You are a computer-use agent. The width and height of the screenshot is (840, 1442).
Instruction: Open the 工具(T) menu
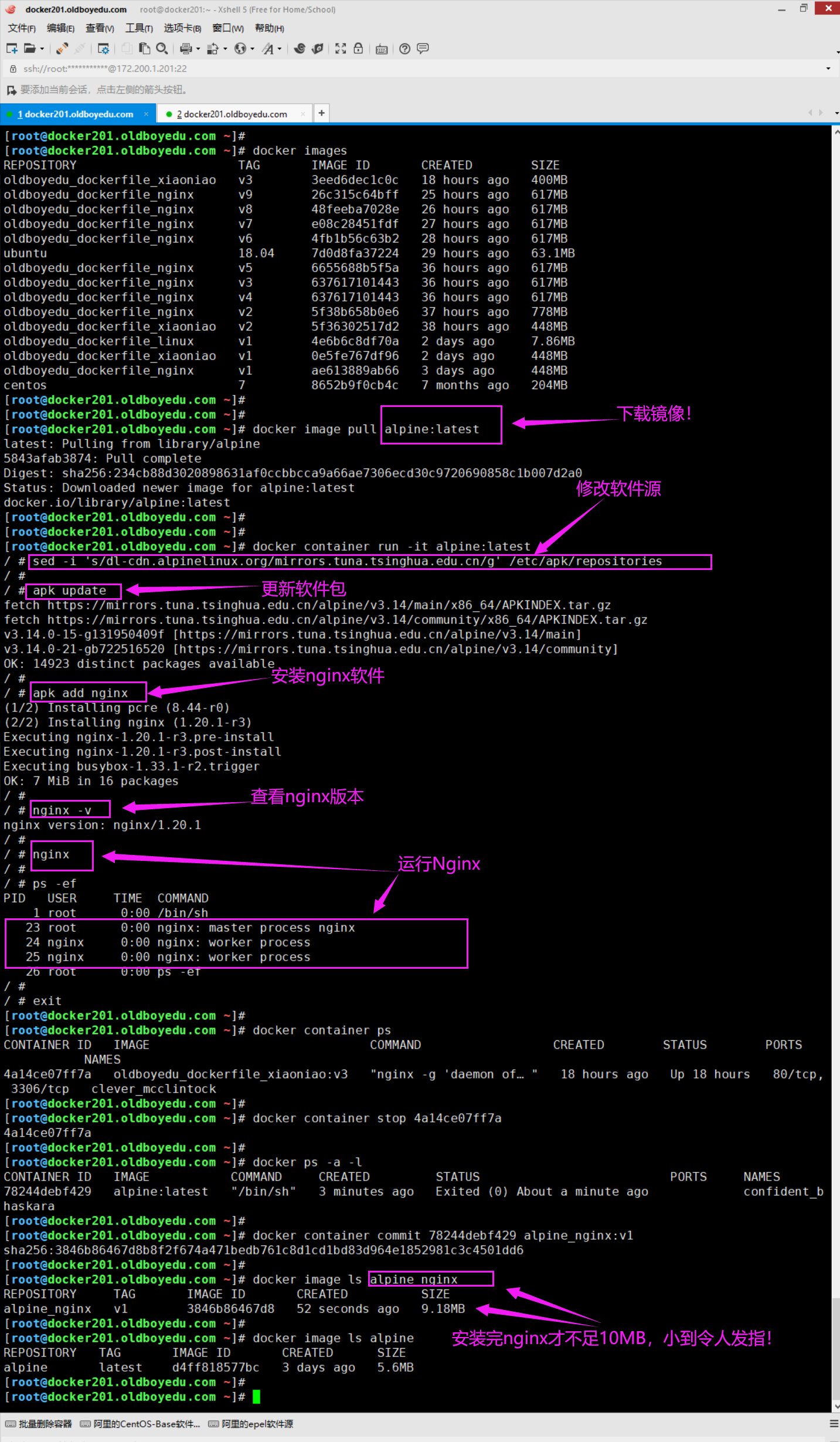click(139, 28)
